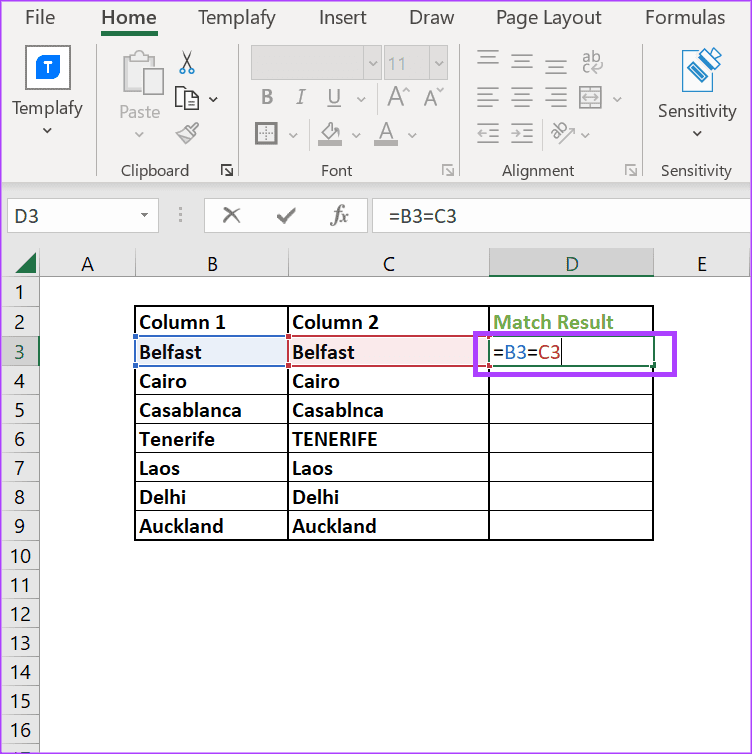The height and width of the screenshot is (754, 752).
Task: Click the Name Box showing D3
Action: click(83, 216)
